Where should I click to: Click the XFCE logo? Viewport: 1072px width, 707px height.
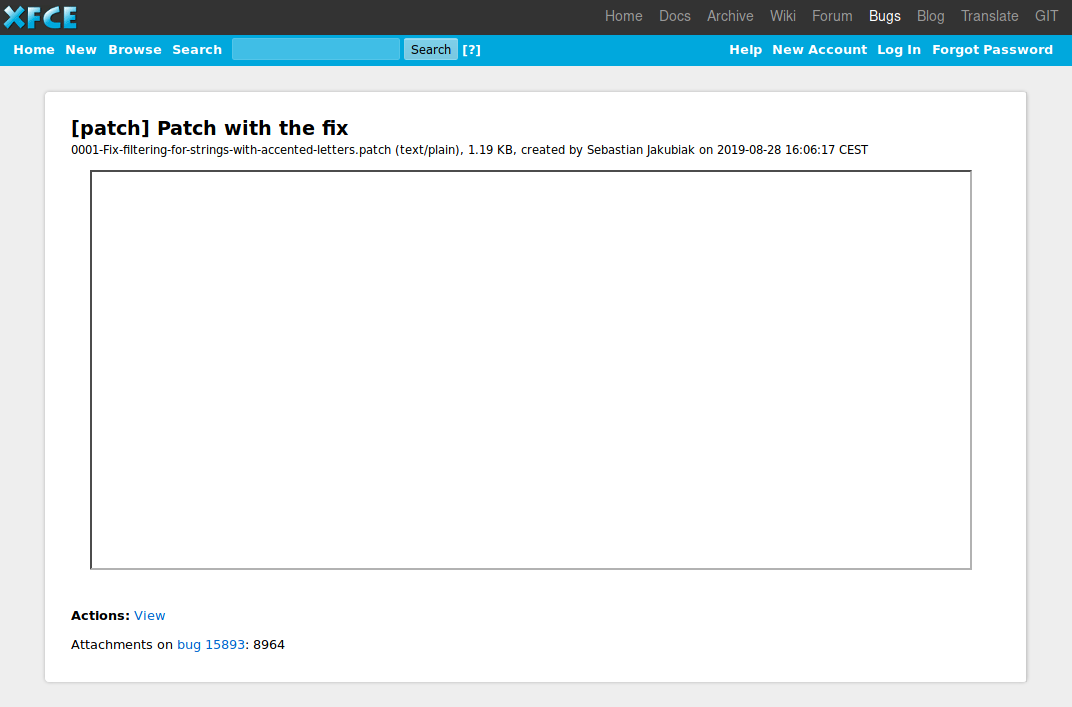click(40, 17)
